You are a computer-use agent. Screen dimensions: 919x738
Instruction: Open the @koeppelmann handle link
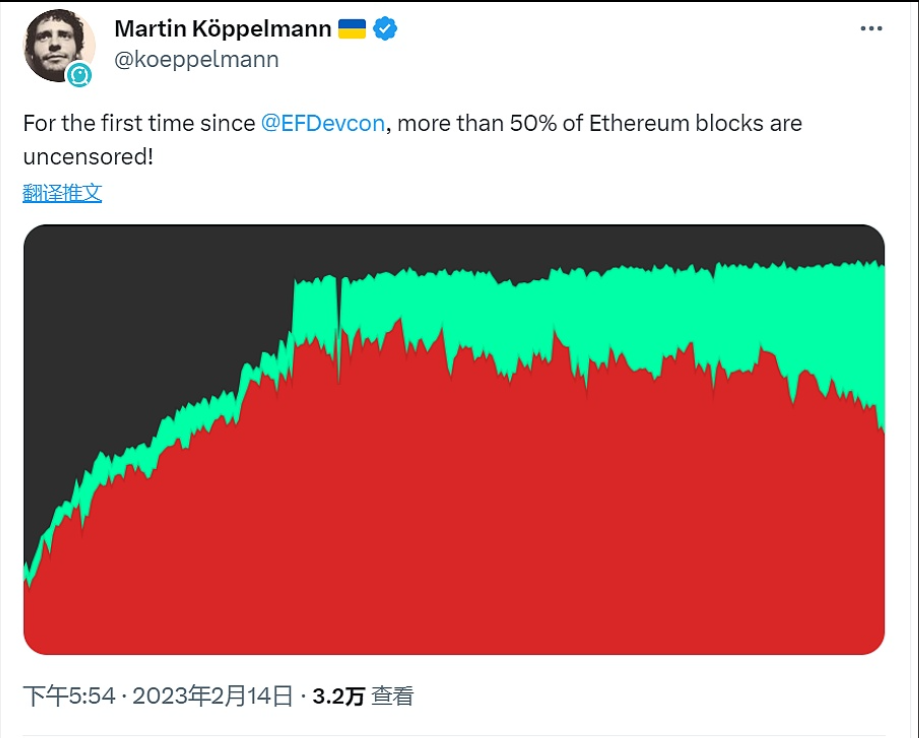(x=197, y=59)
